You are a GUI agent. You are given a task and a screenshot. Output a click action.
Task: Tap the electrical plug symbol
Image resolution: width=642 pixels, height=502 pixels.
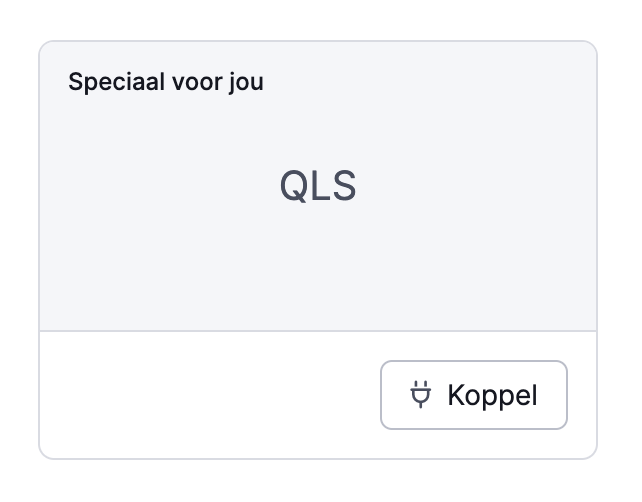pos(420,394)
